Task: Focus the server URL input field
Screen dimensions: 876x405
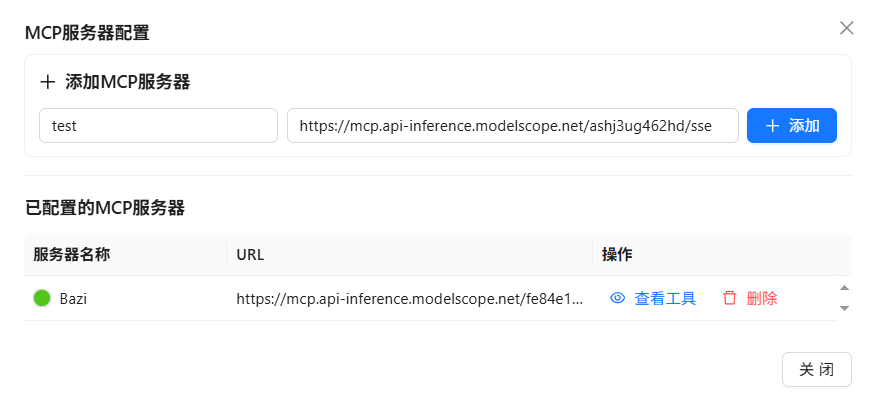Action: (512, 126)
